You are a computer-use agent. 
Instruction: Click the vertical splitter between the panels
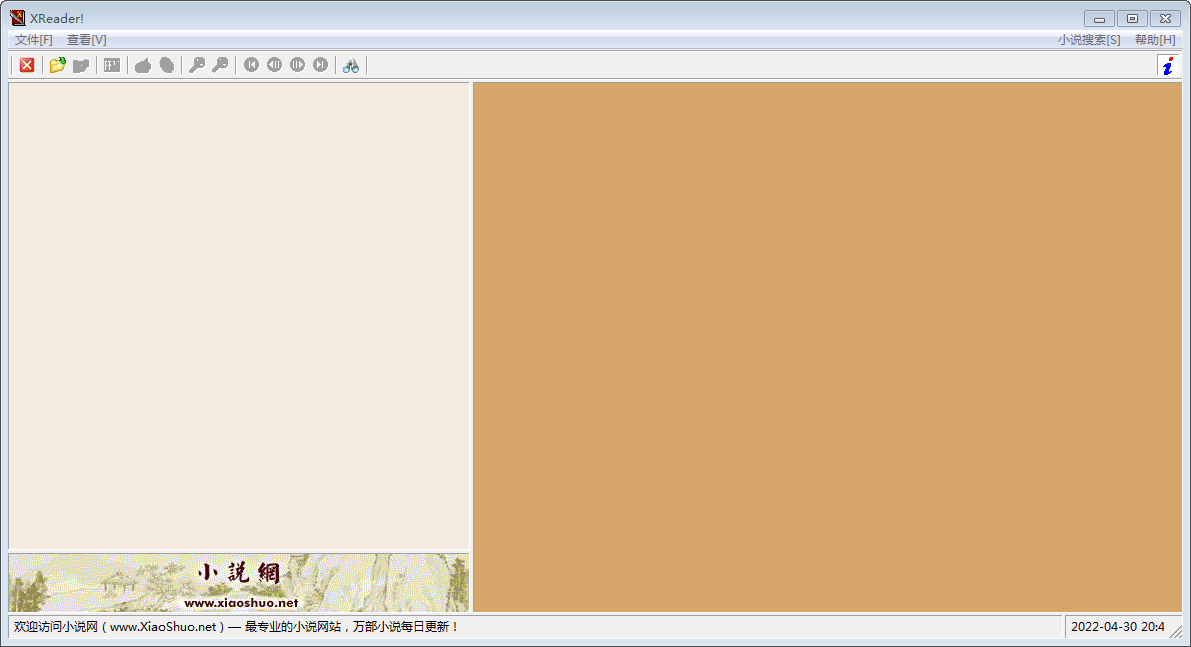[x=471, y=346]
